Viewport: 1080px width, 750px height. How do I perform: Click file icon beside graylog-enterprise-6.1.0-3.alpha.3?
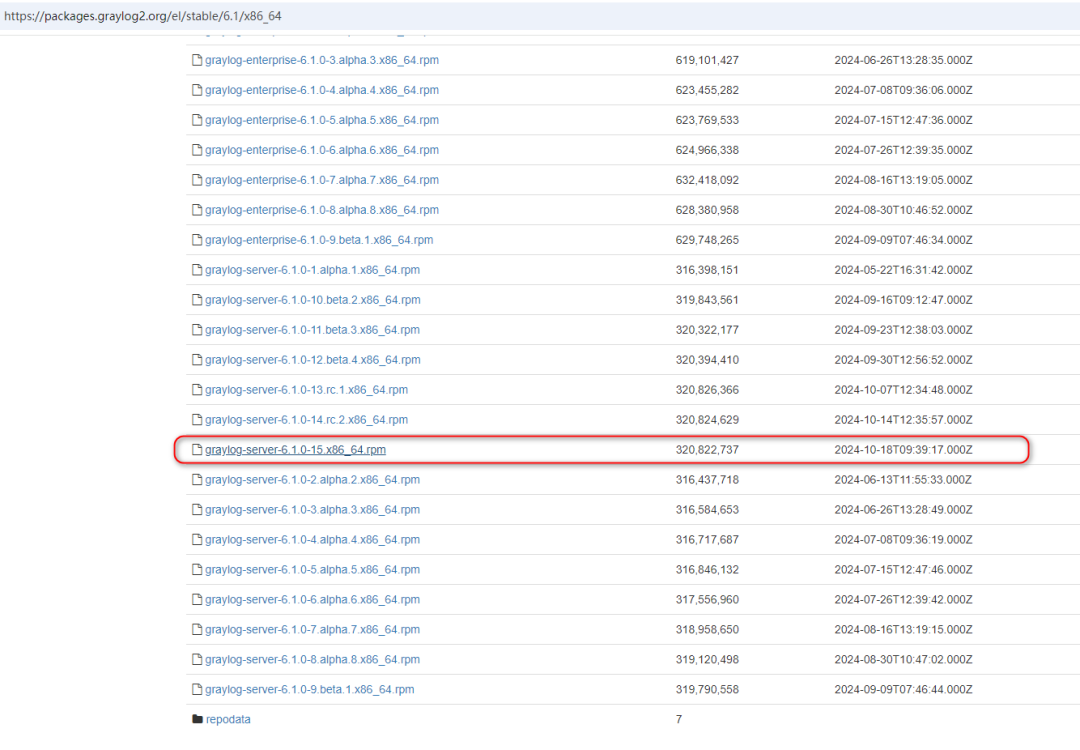tap(197, 60)
